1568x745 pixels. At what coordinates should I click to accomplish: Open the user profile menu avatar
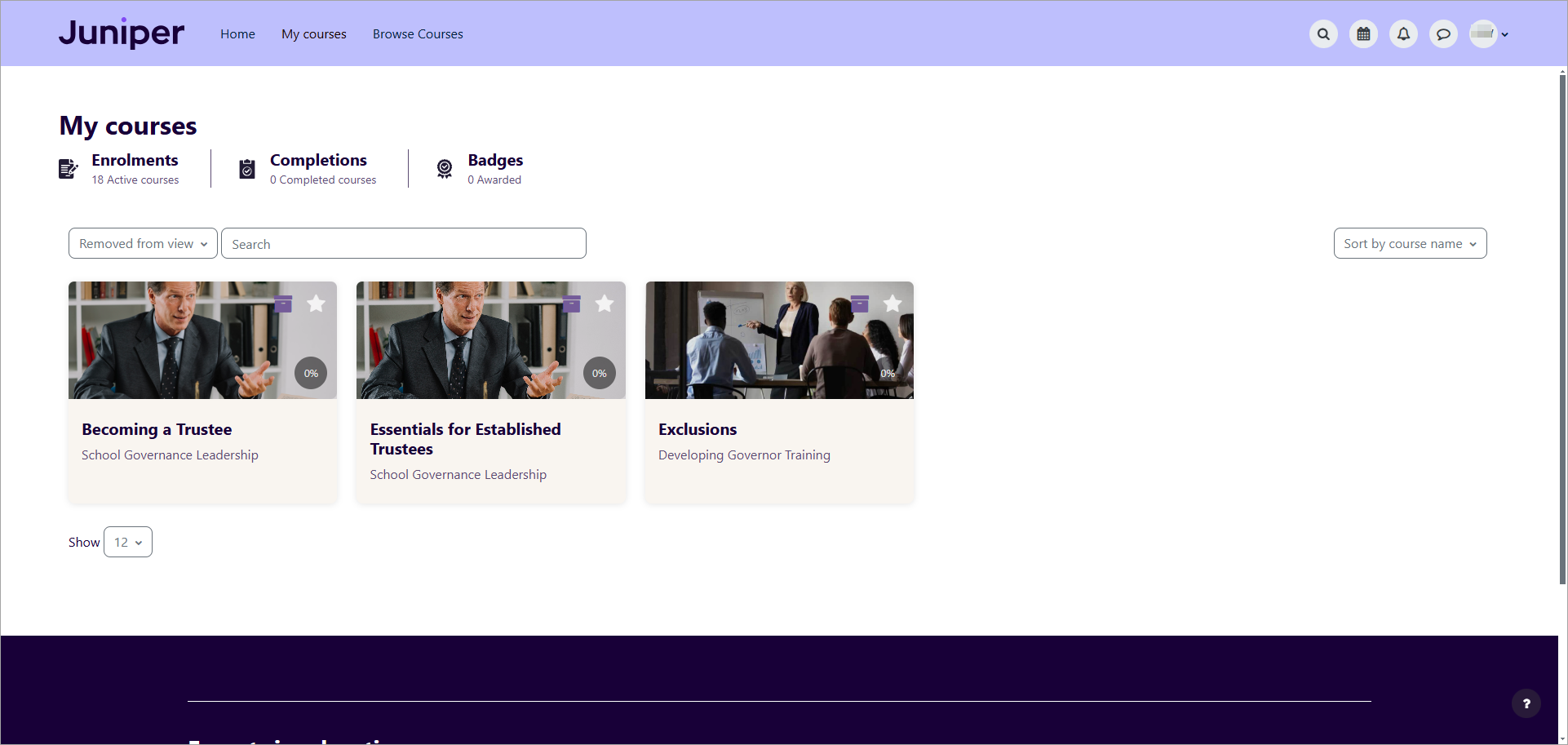[x=1488, y=34]
